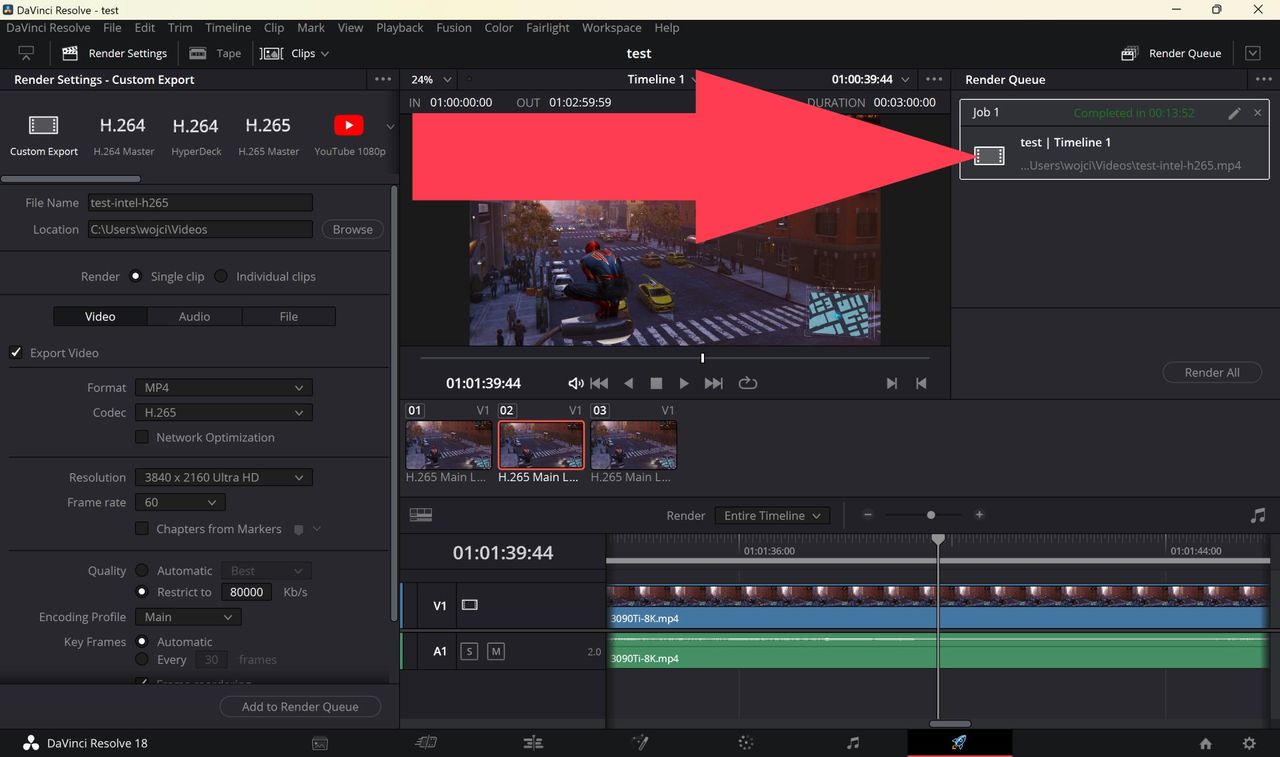Uncheck the Export Video checkbox

(x=16, y=352)
